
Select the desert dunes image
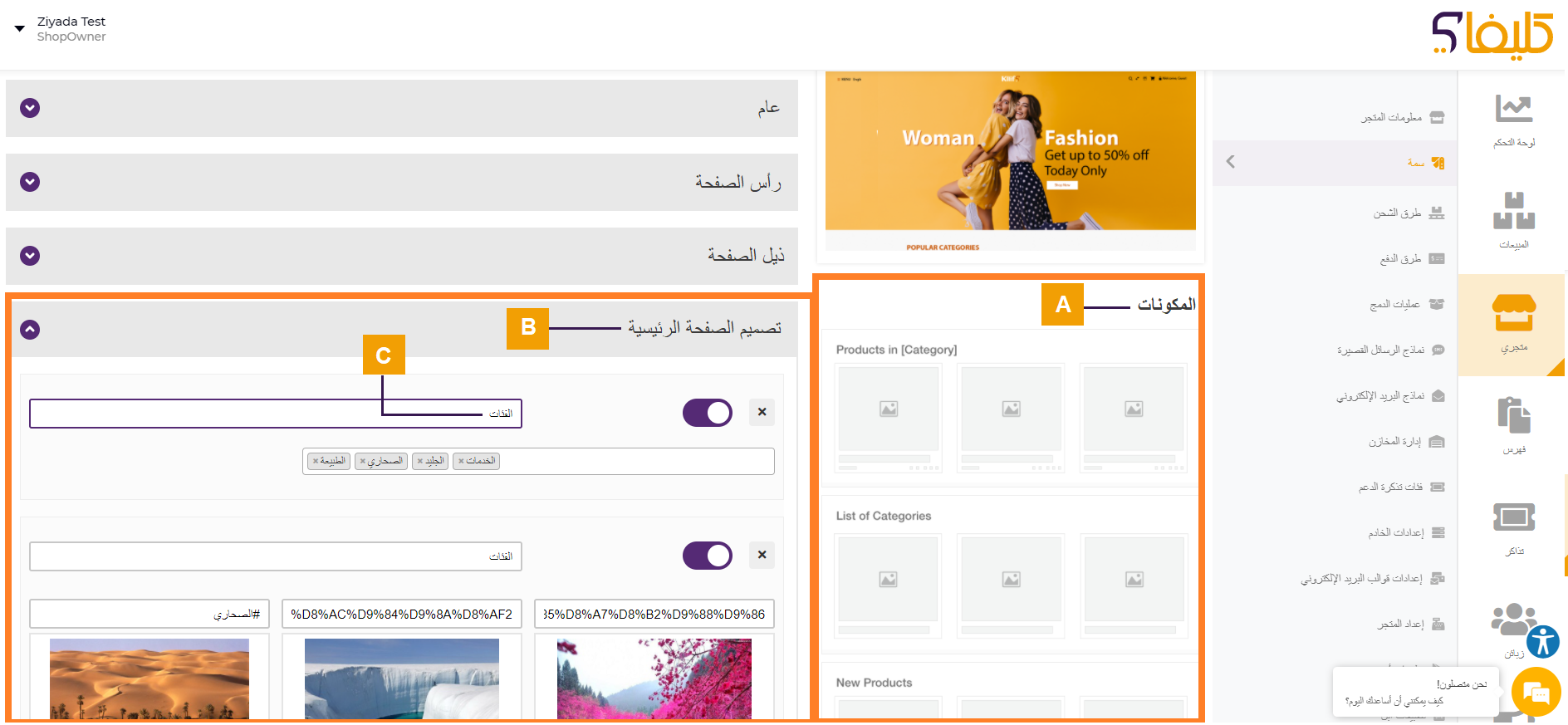coord(149,678)
